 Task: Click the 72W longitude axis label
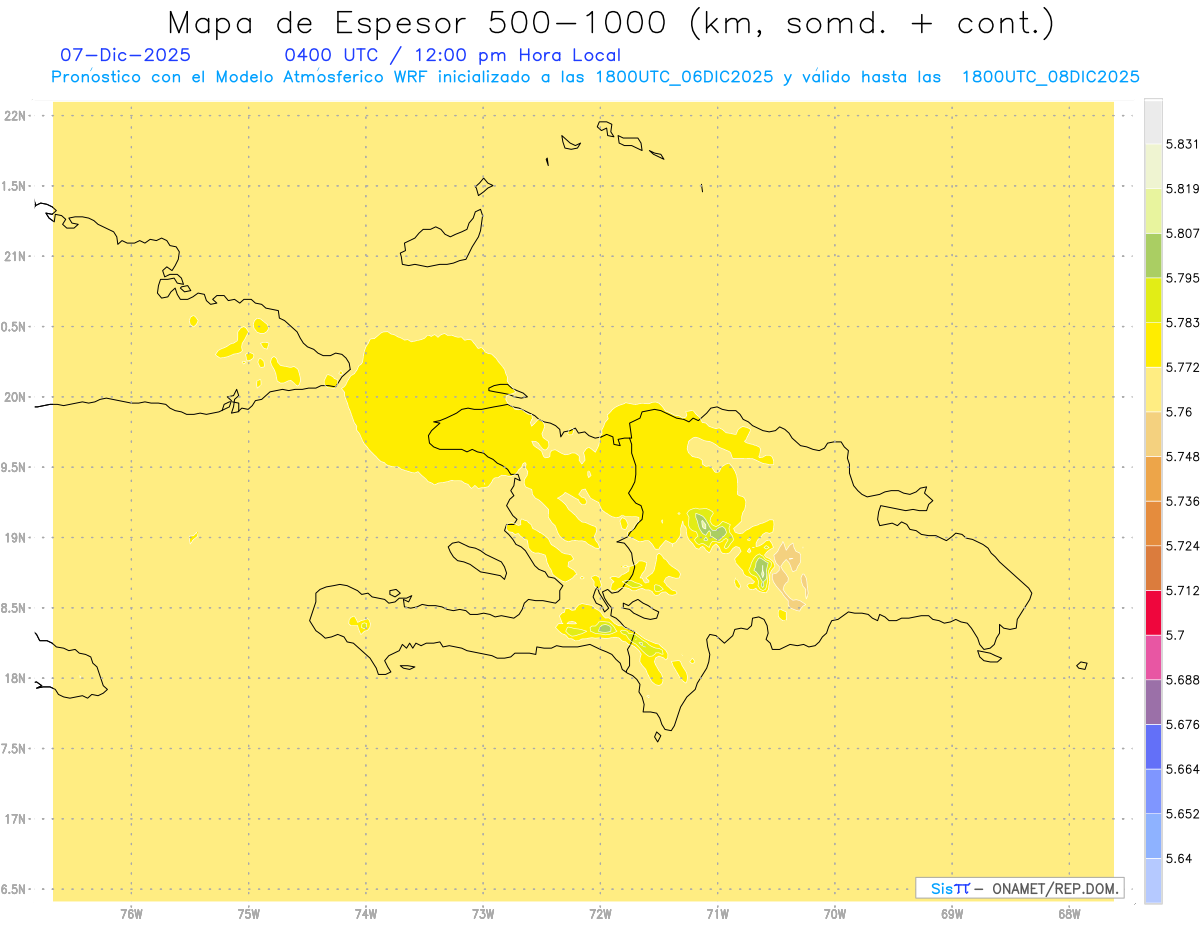(600, 914)
